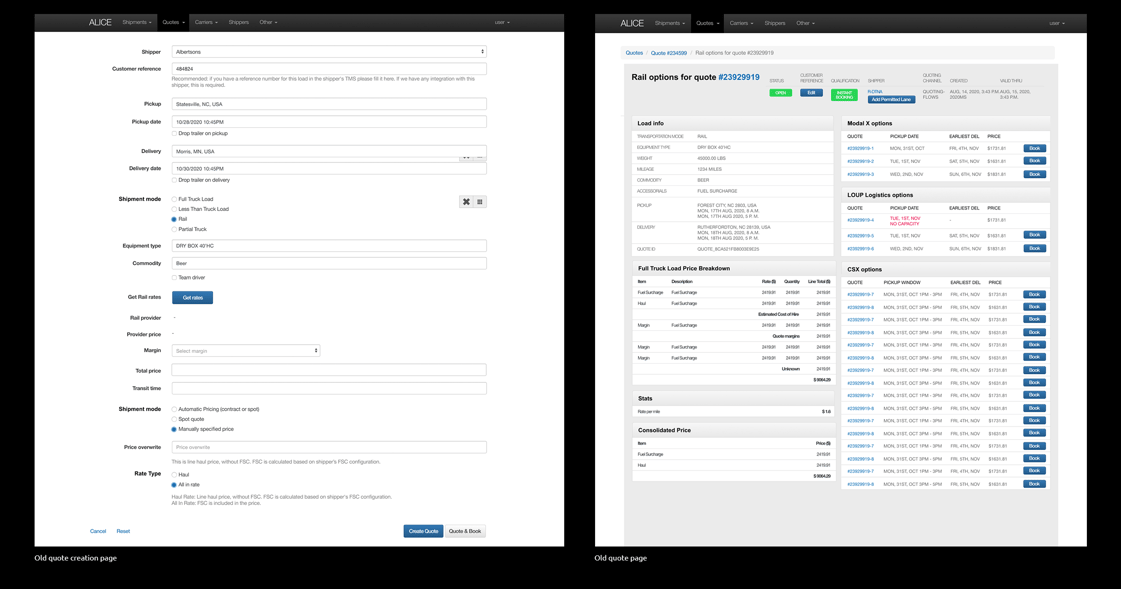Image resolution: width=1121 pixels, height=589 pixels.
Task: Open Quotes menu on rail options page
Action: click(707, 23)
